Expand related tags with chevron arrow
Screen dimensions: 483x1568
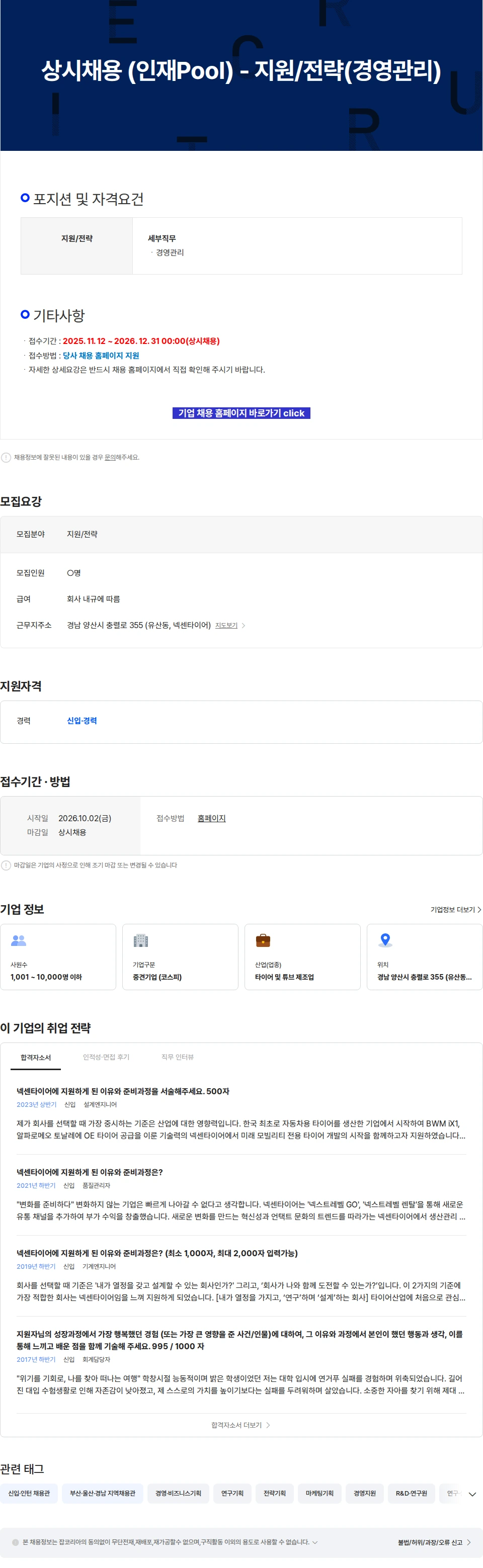click(472, 1494)
